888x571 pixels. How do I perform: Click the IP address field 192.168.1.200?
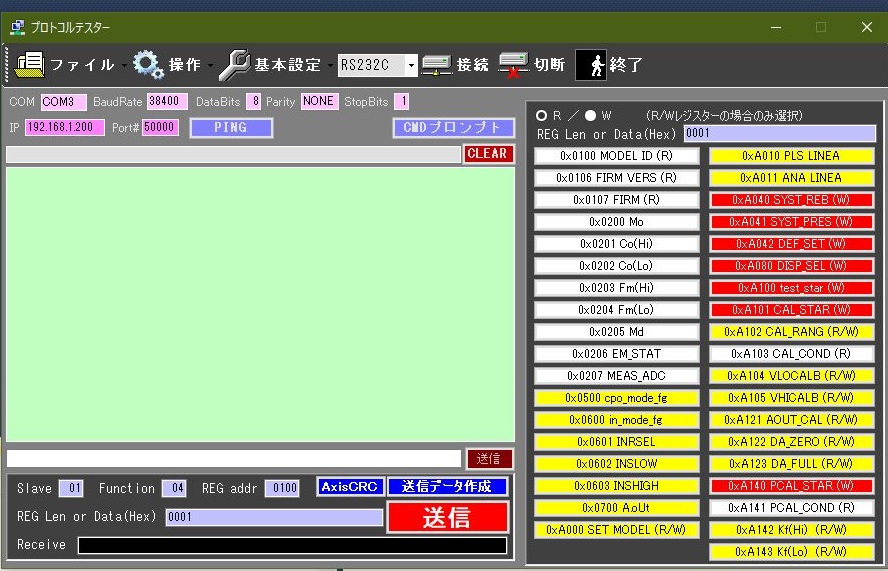click(x=64, y=128)
